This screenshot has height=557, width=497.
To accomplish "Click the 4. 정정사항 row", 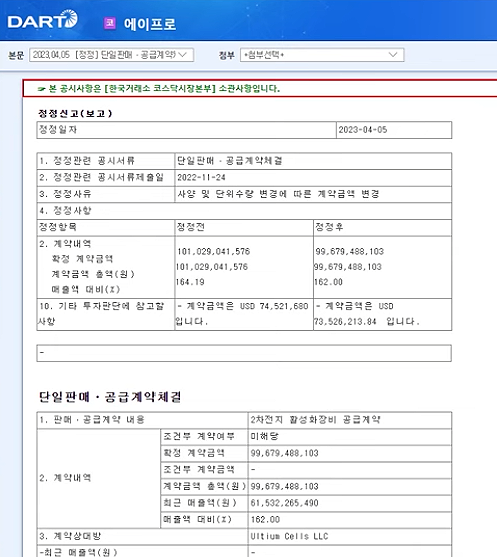I will tap(244, 211).
